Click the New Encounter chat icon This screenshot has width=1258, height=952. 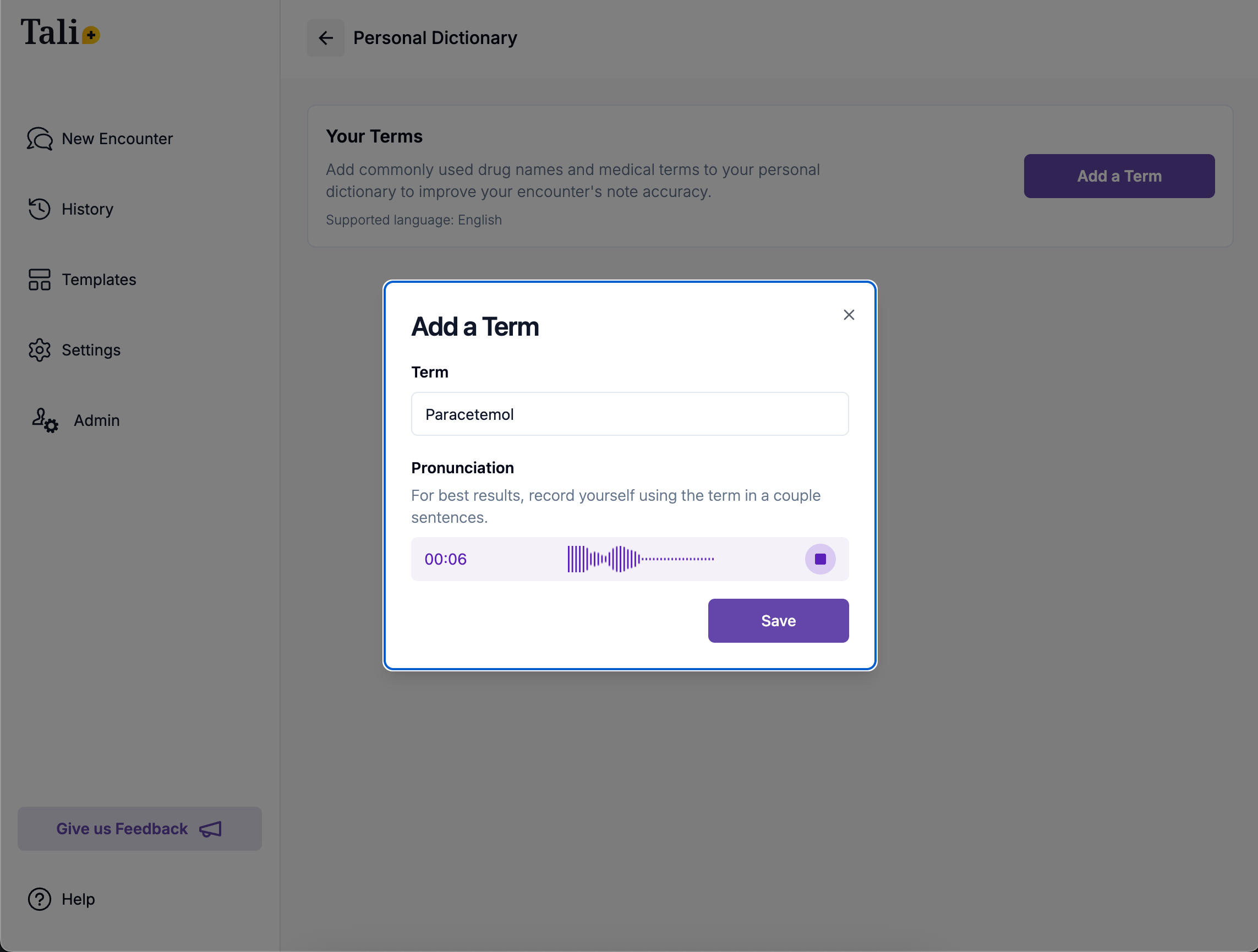pyautogui.click(x=39, y=139)
